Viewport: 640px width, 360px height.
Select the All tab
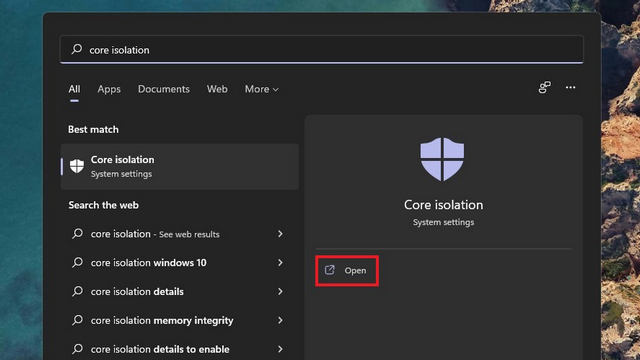pyautogui.click(x=74, y=89)
